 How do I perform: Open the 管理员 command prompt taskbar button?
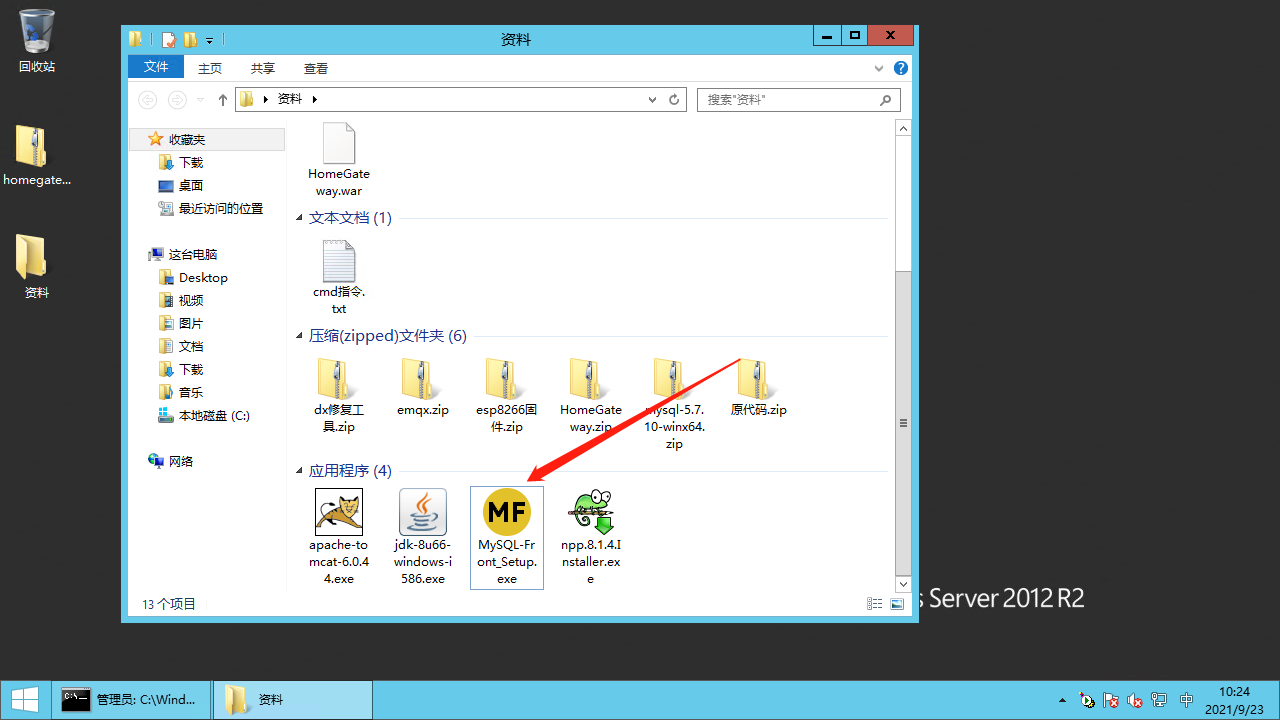132,700
